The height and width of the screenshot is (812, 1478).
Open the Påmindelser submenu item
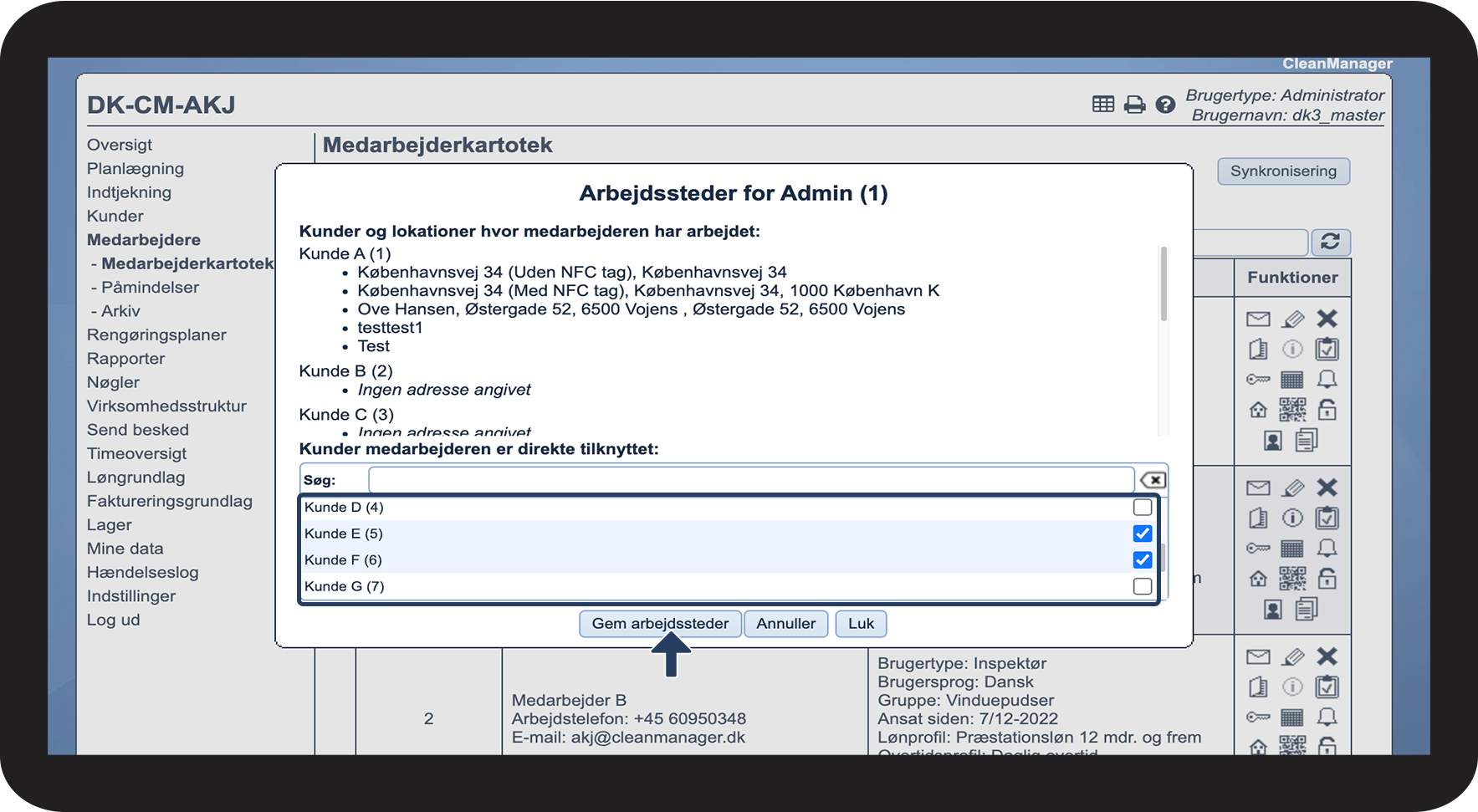pyautogui.click(x=150, y=287)
